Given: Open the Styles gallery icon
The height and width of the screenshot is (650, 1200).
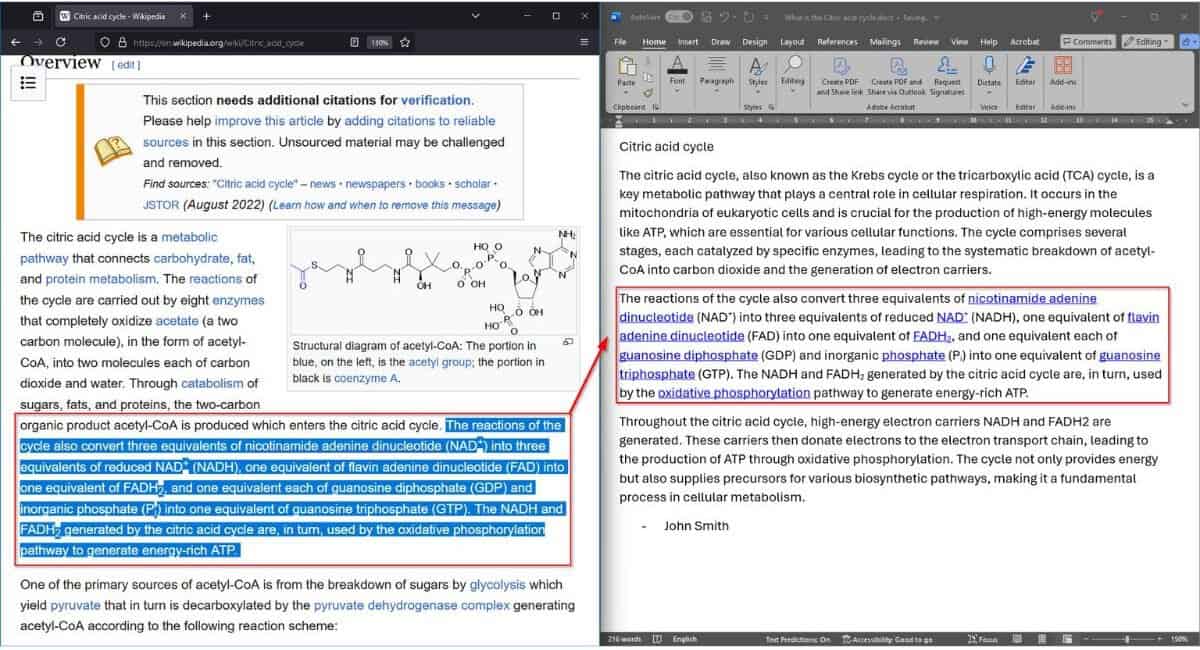Looking at the screenshot, I should coord(759,65).
